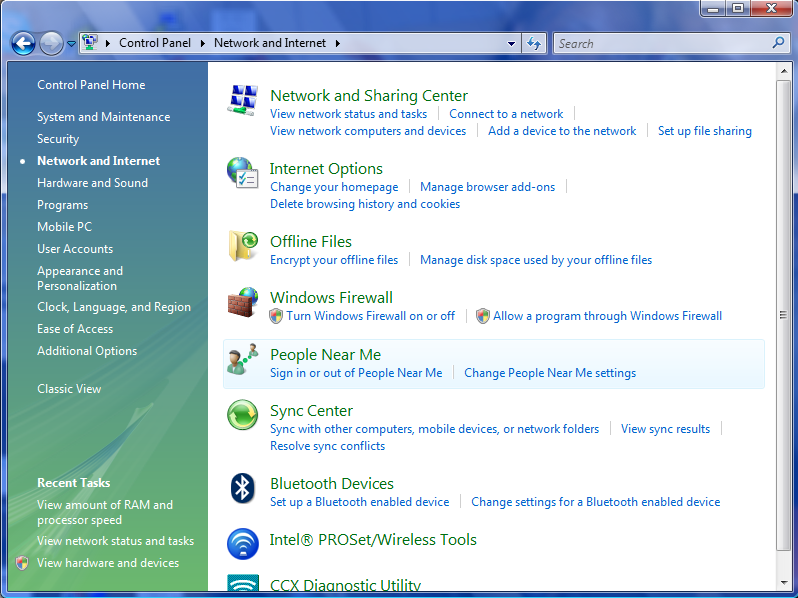Click the scrollbar up arrow
The image size is (798, 598).
click(783, 71)
